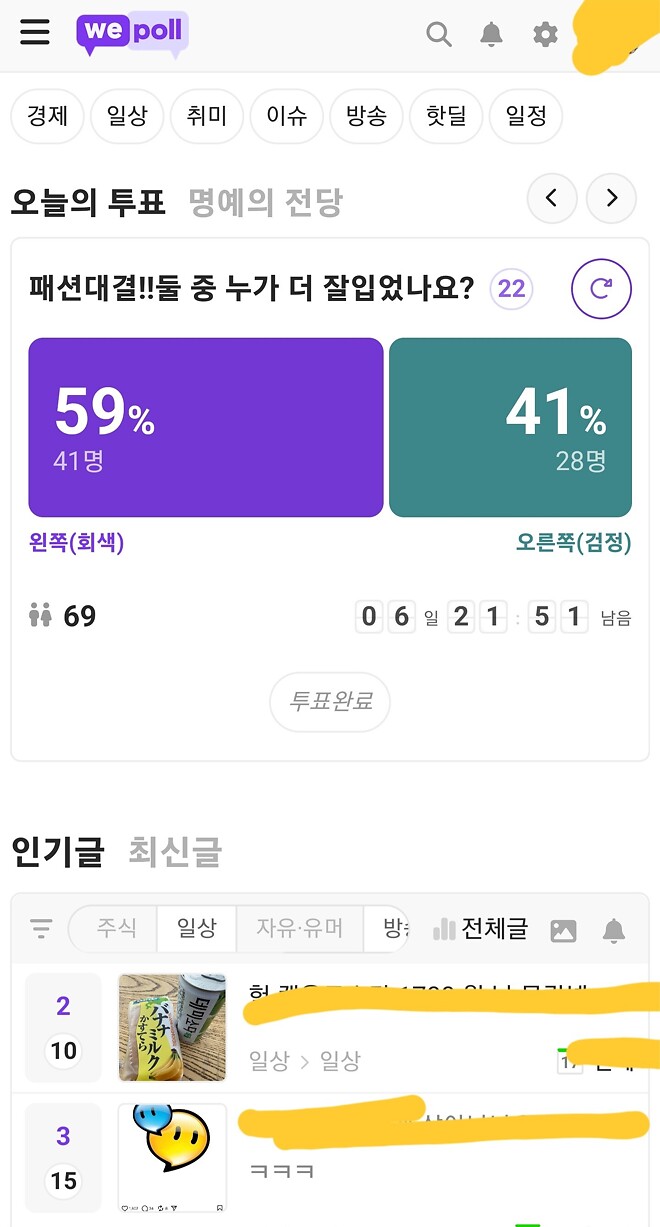Click the bell icon beside 전체글
This screenshot has height=1227, width=660.
click(x=614, y=929)
